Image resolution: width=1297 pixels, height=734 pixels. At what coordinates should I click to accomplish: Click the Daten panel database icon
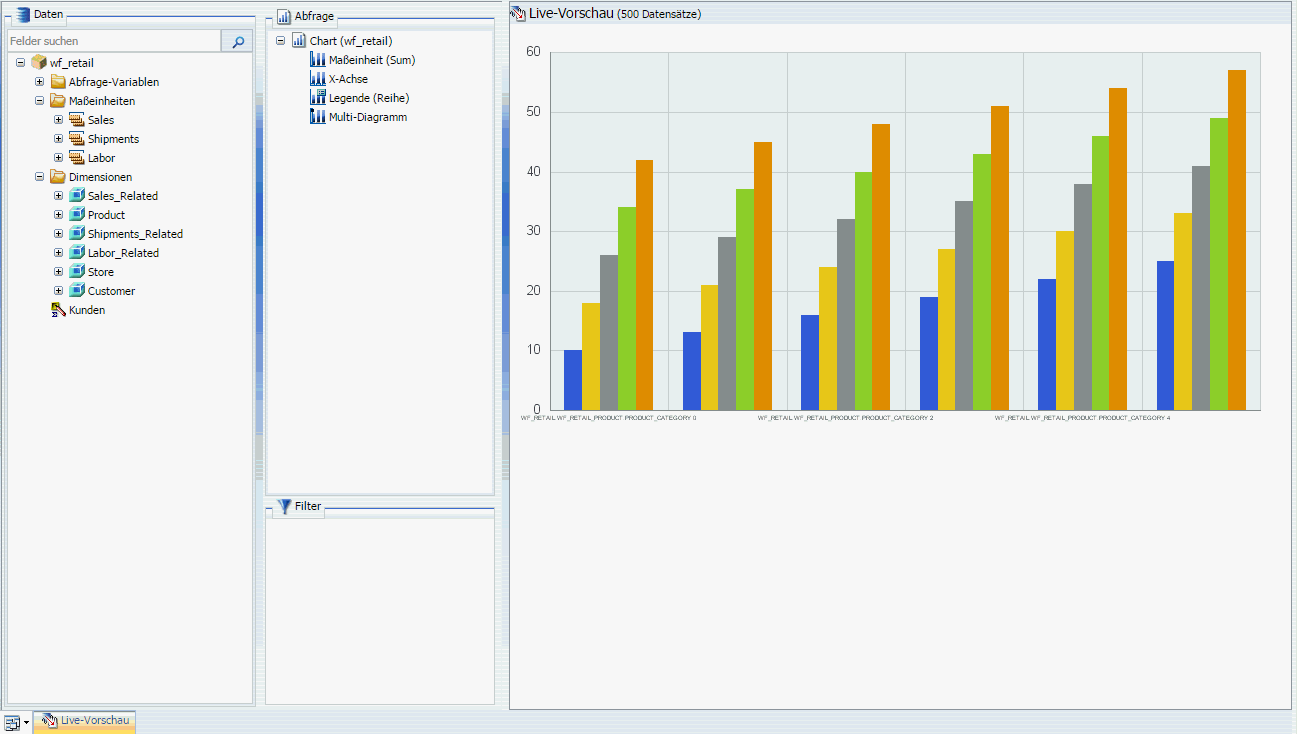coord(23,14)
